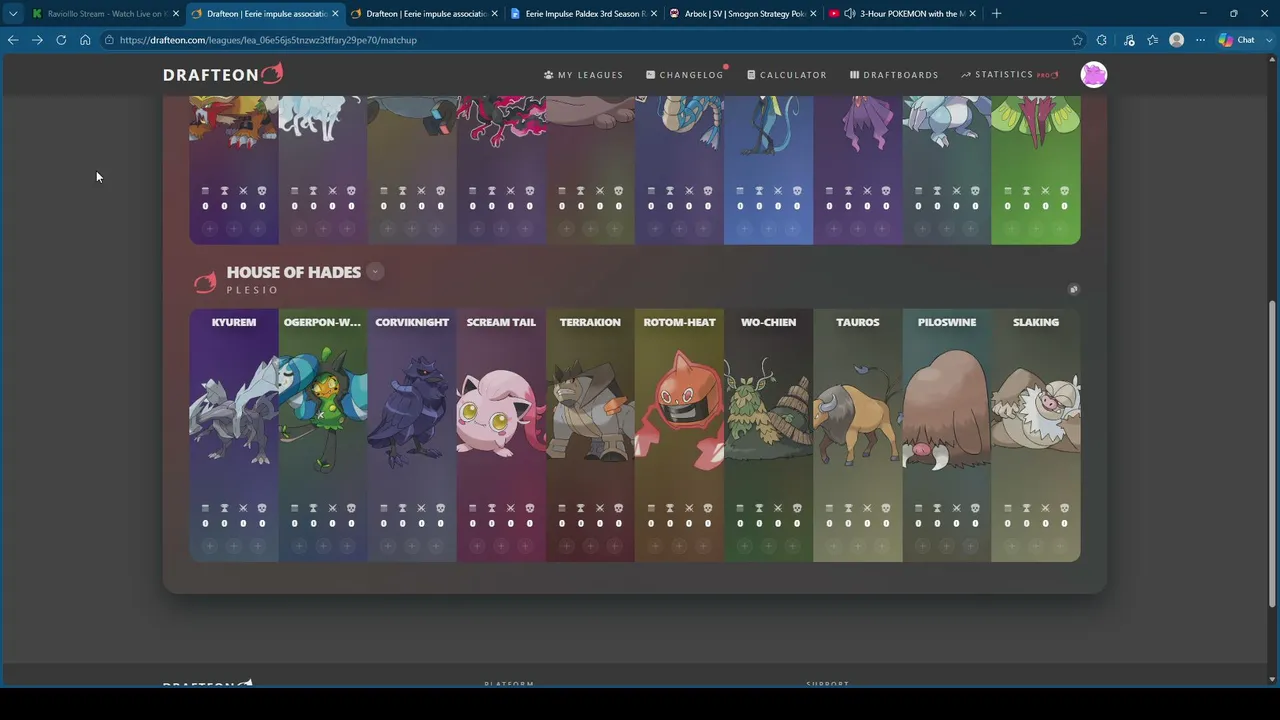Image resolution: width=1280 pixels, height=720 pixels.
Task: Refresh the current page
Action: (x=61, y=40)
